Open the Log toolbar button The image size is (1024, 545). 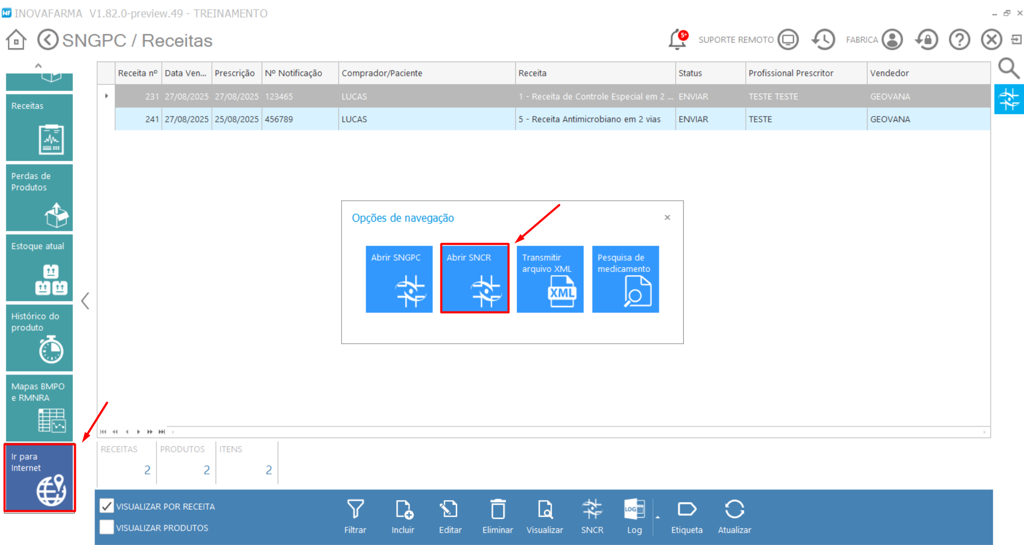[634, 516]
